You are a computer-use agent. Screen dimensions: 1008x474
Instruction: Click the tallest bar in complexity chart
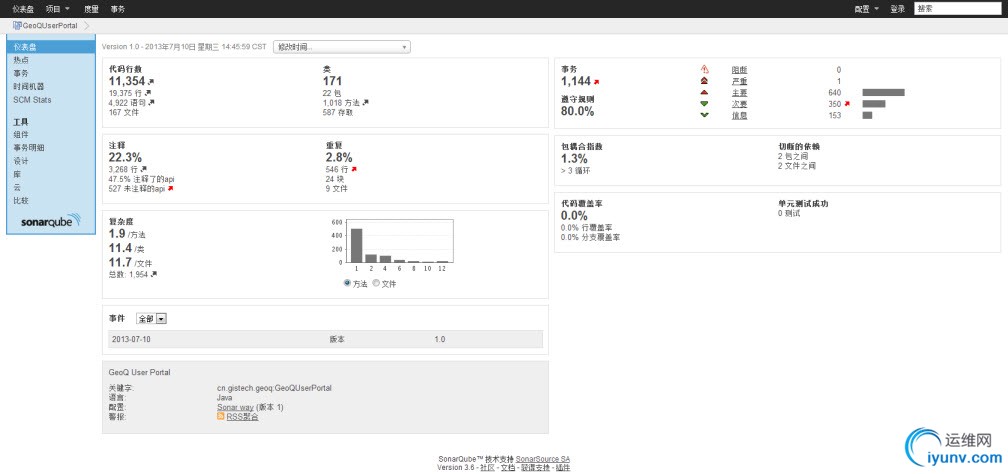pos(356,245)
